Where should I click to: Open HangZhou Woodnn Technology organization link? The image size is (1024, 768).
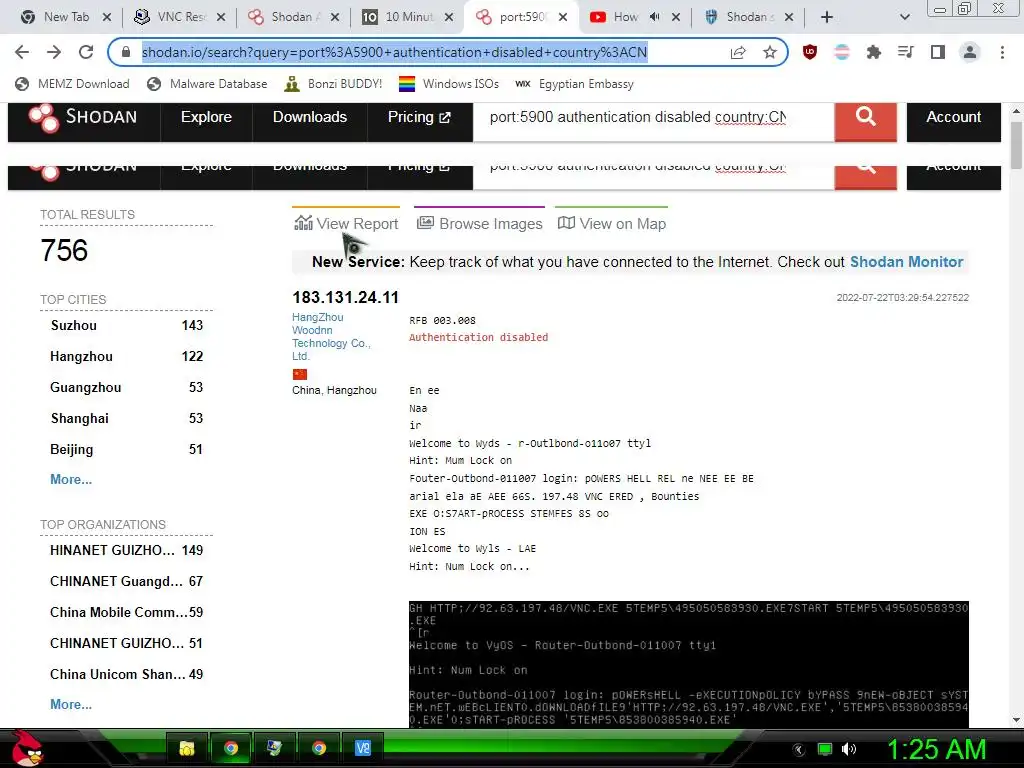point(331,336)
